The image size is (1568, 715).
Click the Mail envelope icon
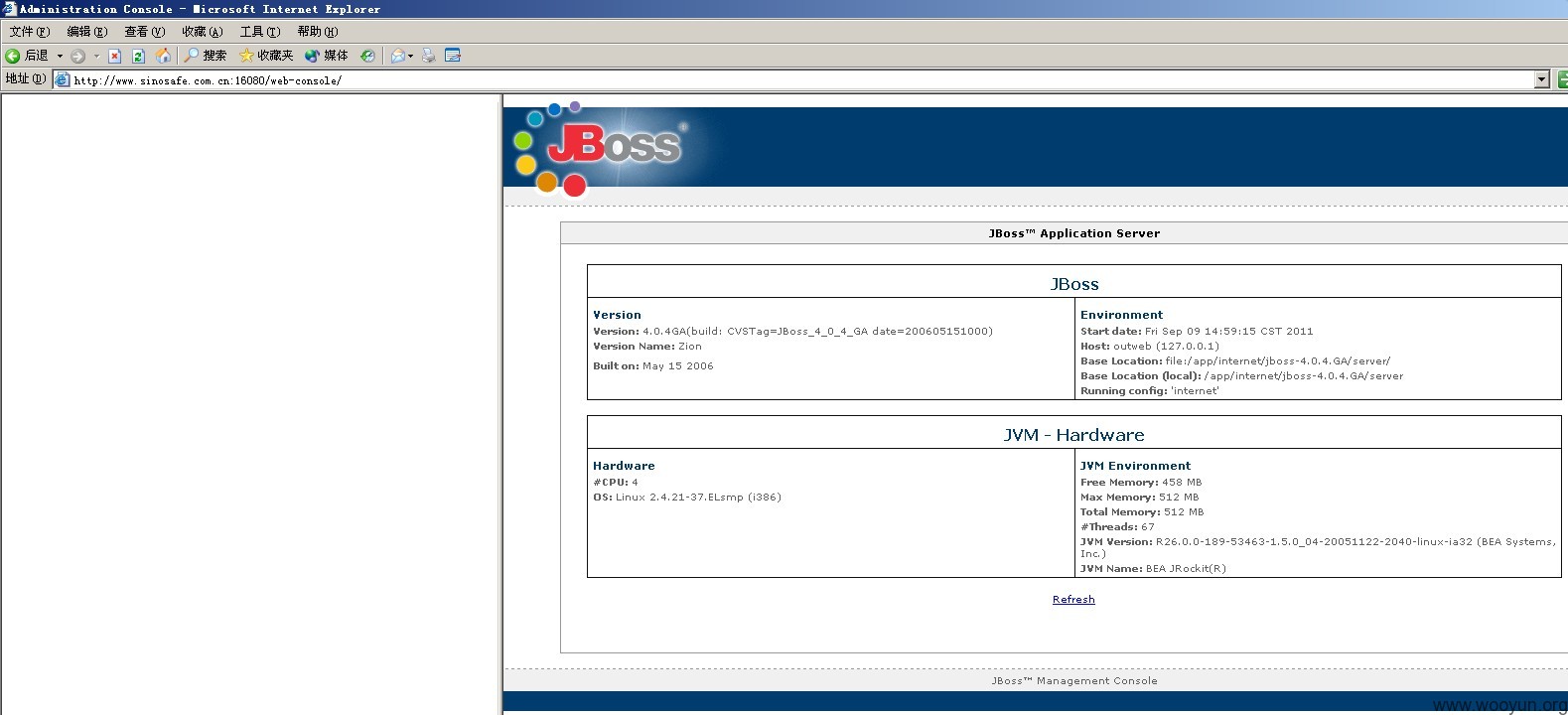click(397, 56)
